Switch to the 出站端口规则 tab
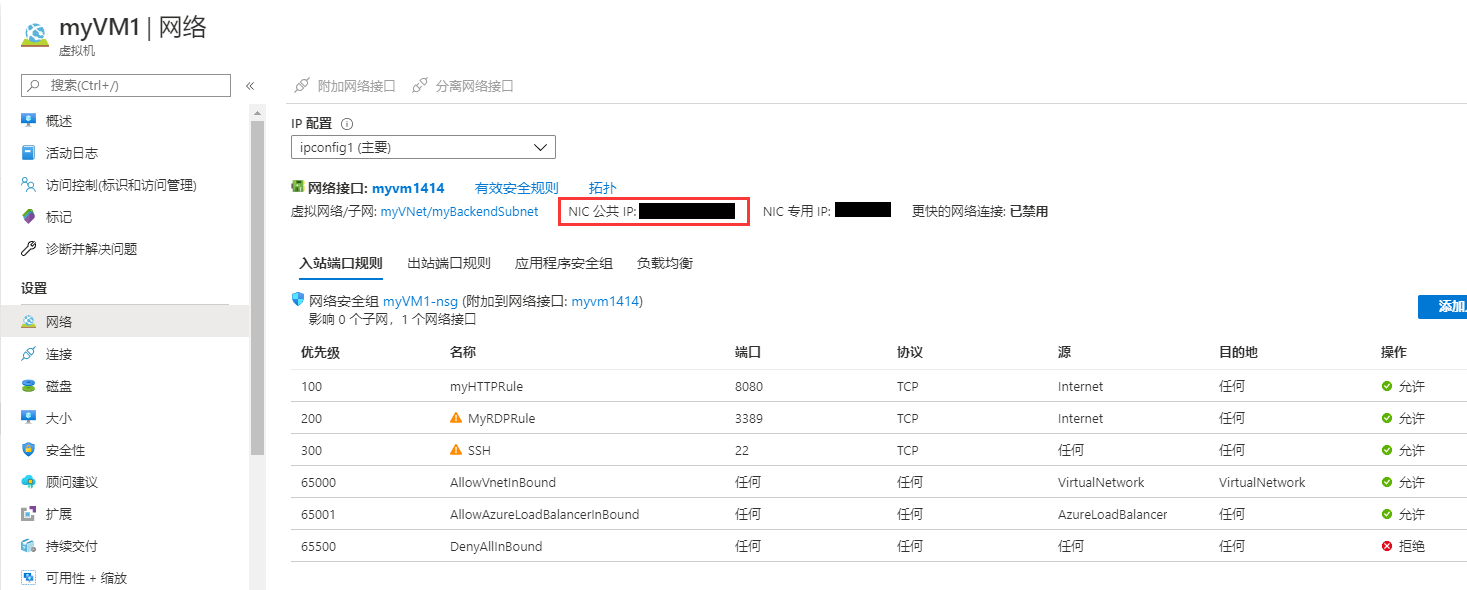This screenshot has height=590, width=1467. coord(449,263)
